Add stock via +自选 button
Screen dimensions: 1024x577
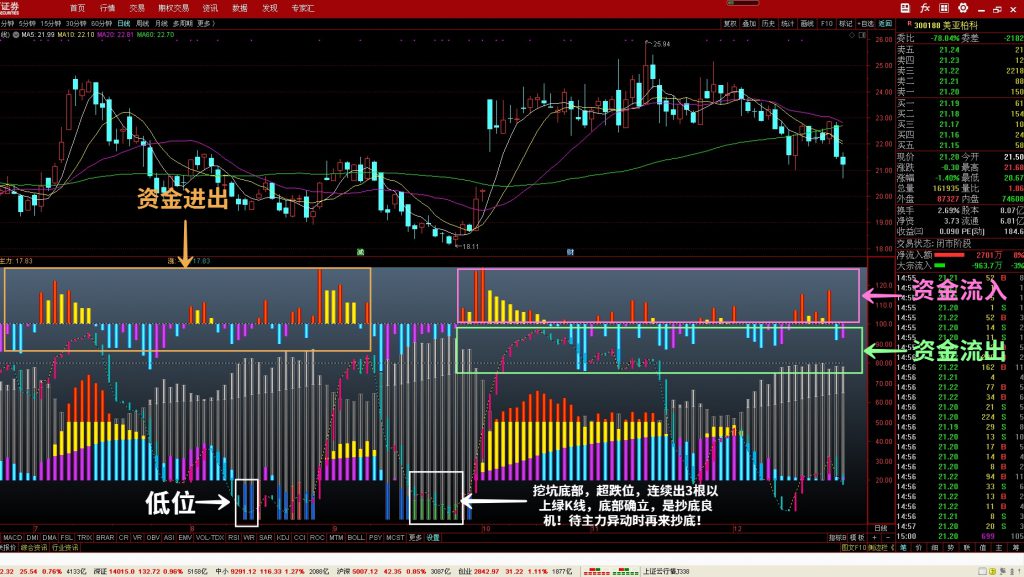click(866, 22)
